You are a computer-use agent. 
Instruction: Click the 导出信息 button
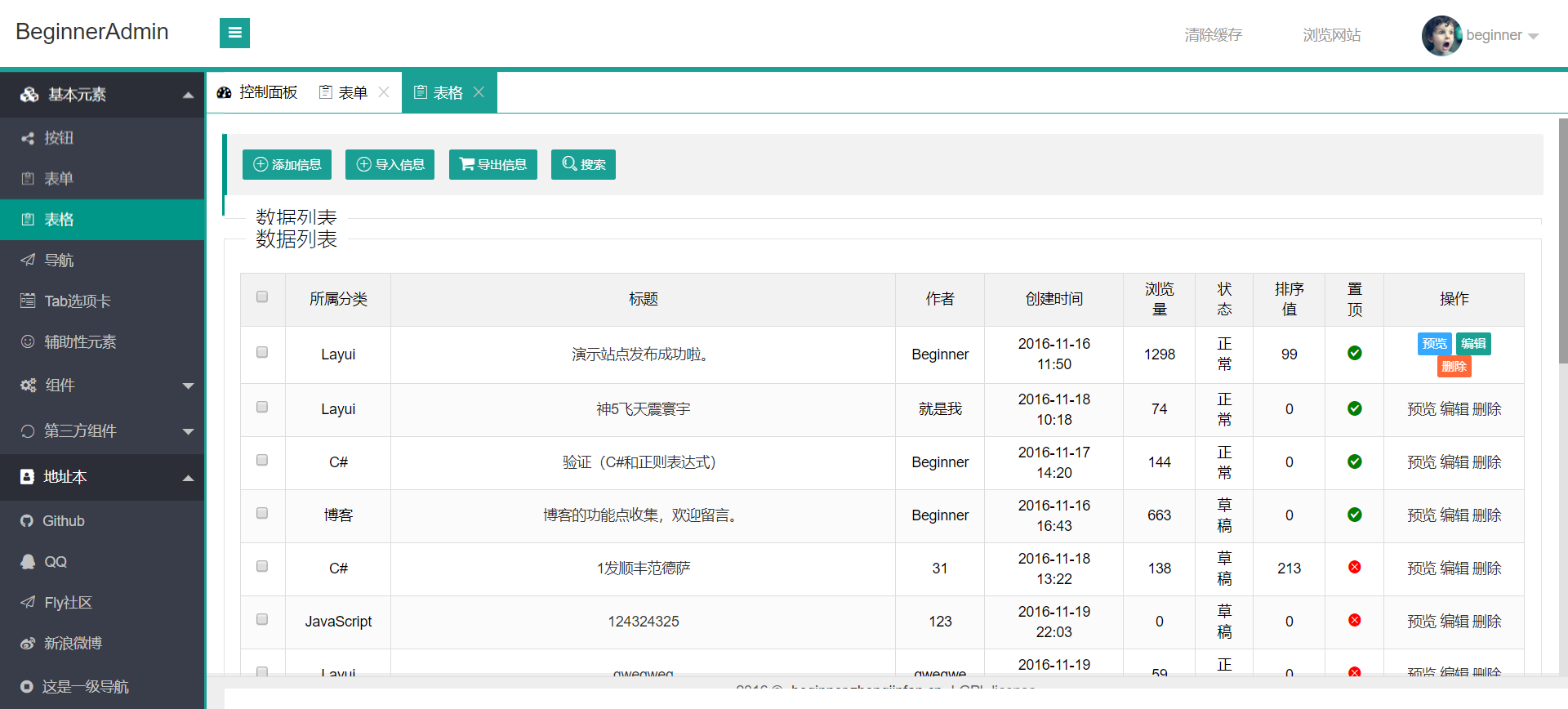(x=493, y=164)
